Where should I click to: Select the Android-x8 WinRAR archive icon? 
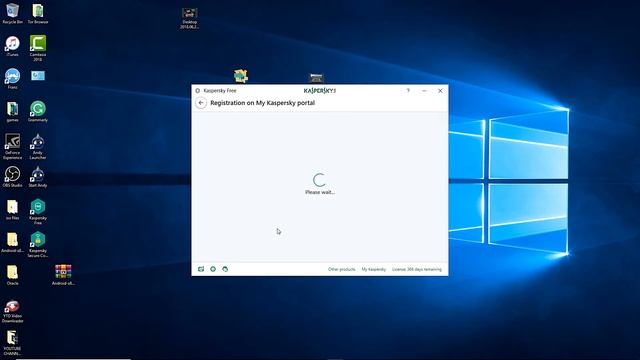[x=63, y=275]
